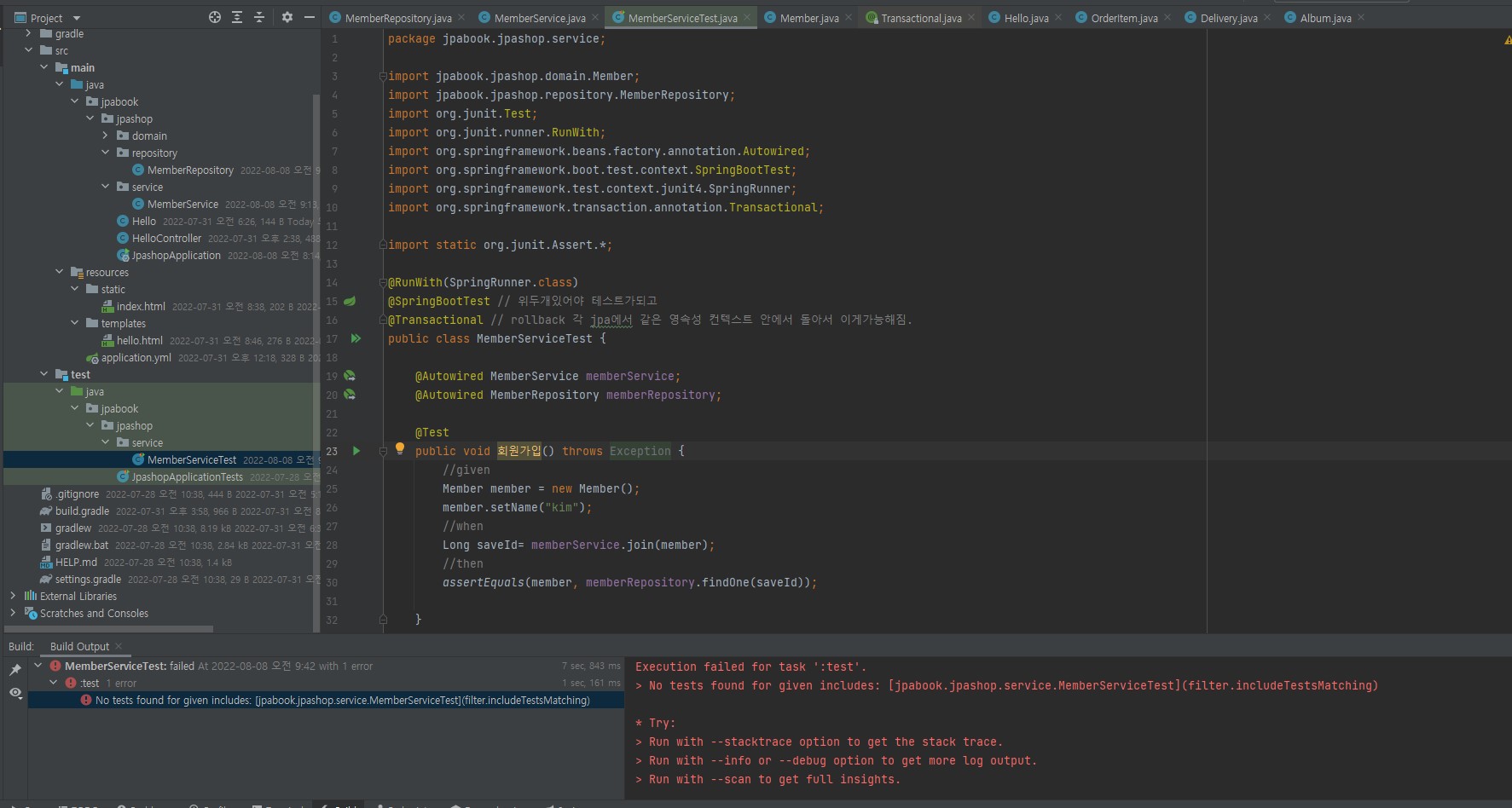Click the Collapse All icon in Project panel
The height and width of the screenshot is (808, 1512).
coord(259,18)
